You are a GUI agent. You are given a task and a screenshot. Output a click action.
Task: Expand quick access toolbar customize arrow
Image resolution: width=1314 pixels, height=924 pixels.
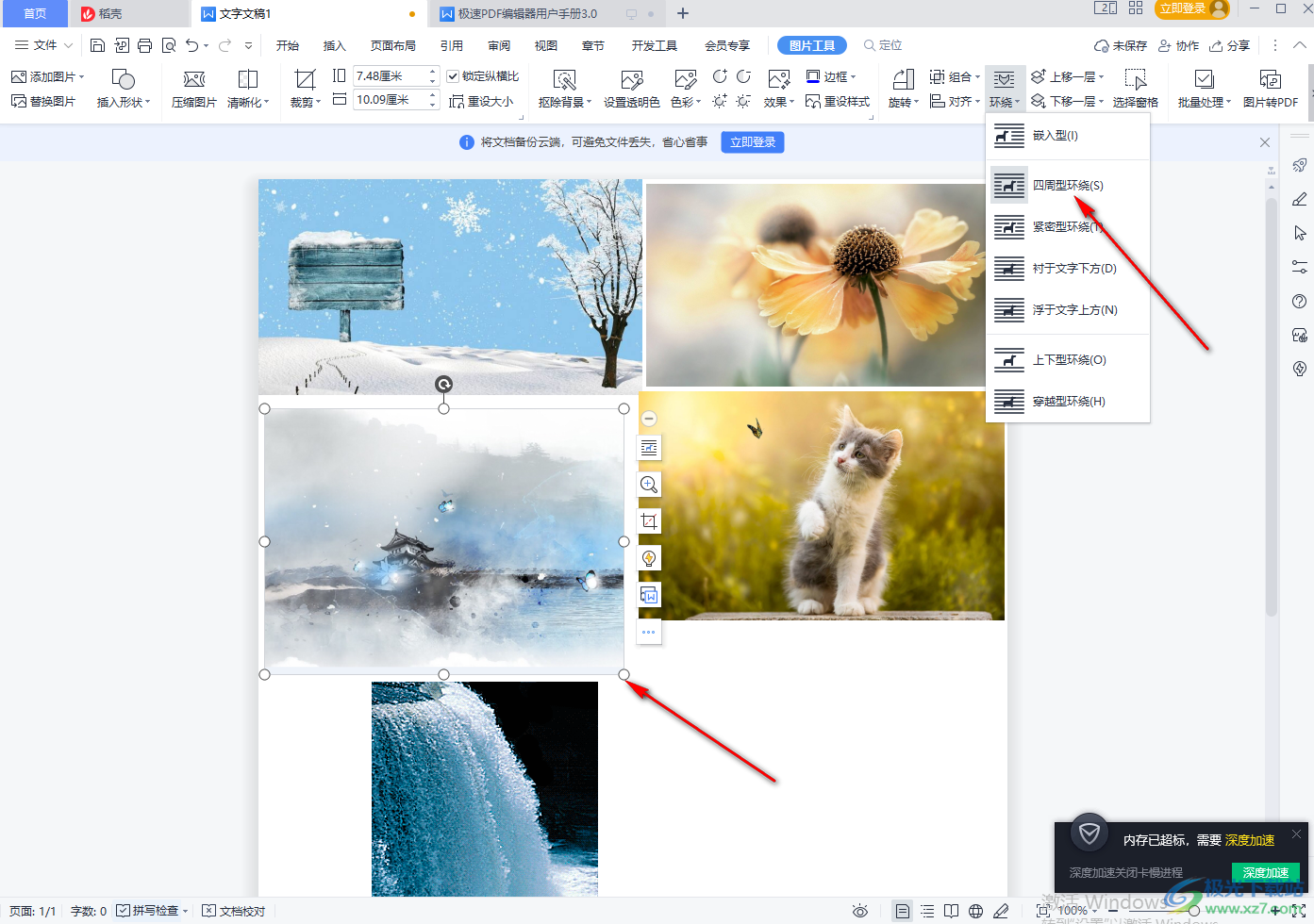pos(248,45)
